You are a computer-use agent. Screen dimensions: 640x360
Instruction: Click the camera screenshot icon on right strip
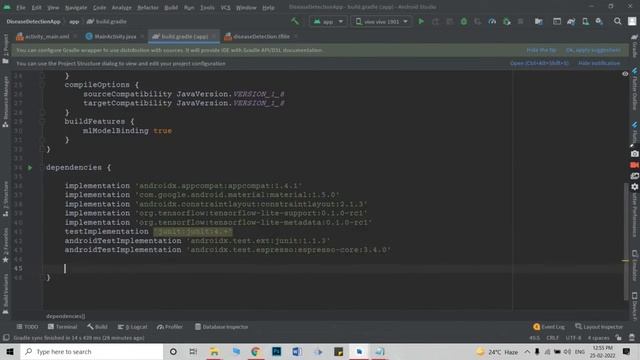pos(634,154)
